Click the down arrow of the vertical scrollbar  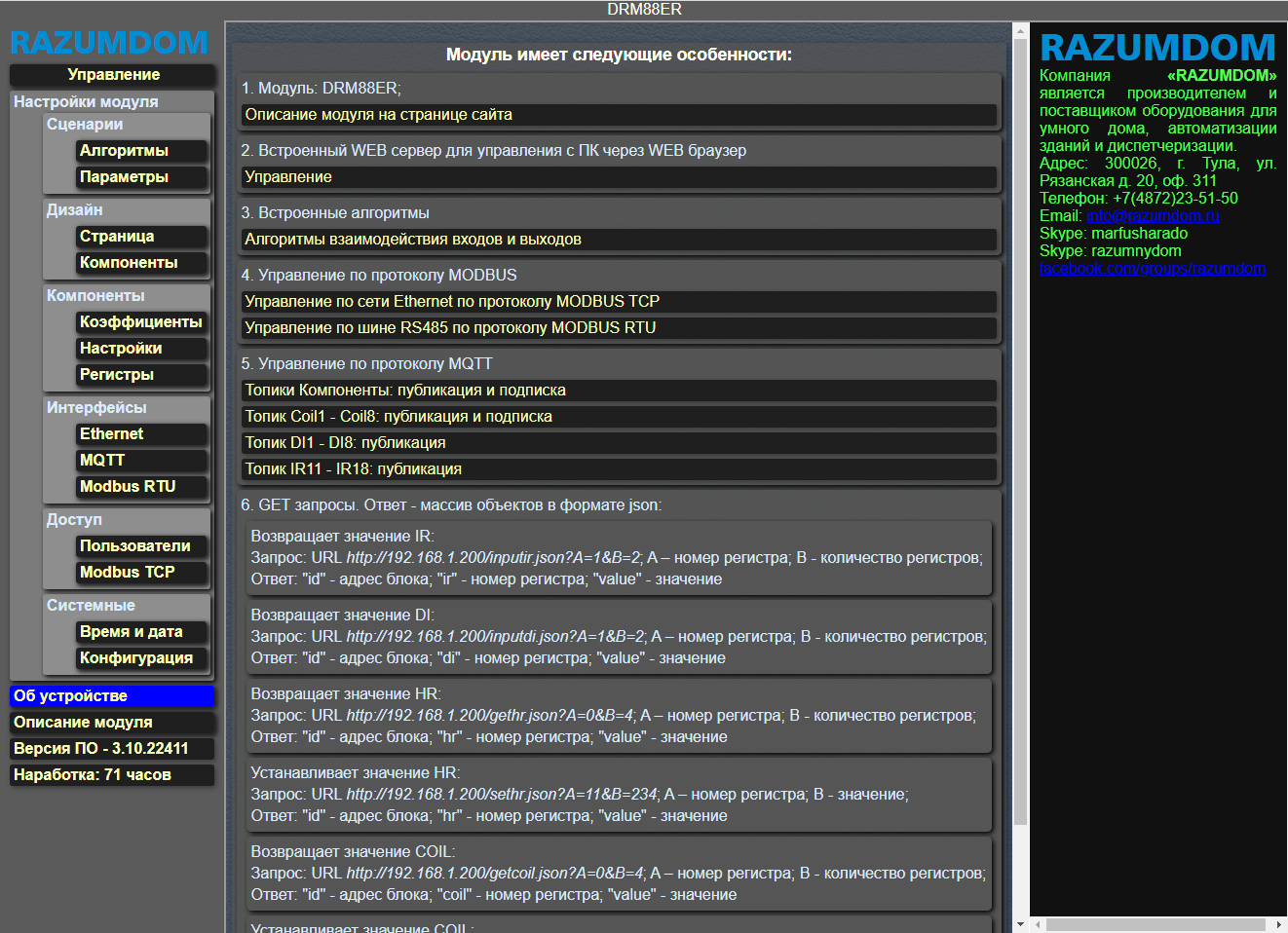pos(1020,924)
